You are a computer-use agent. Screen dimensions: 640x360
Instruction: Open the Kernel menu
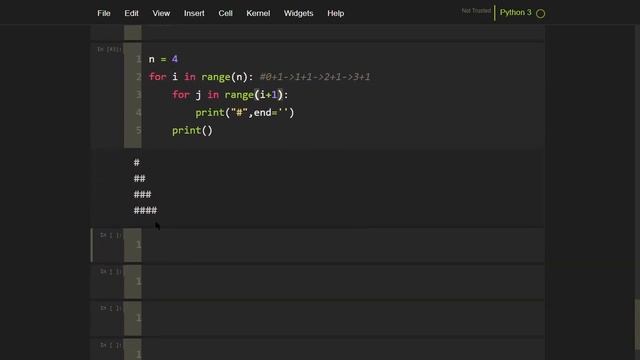pos(258,13)
